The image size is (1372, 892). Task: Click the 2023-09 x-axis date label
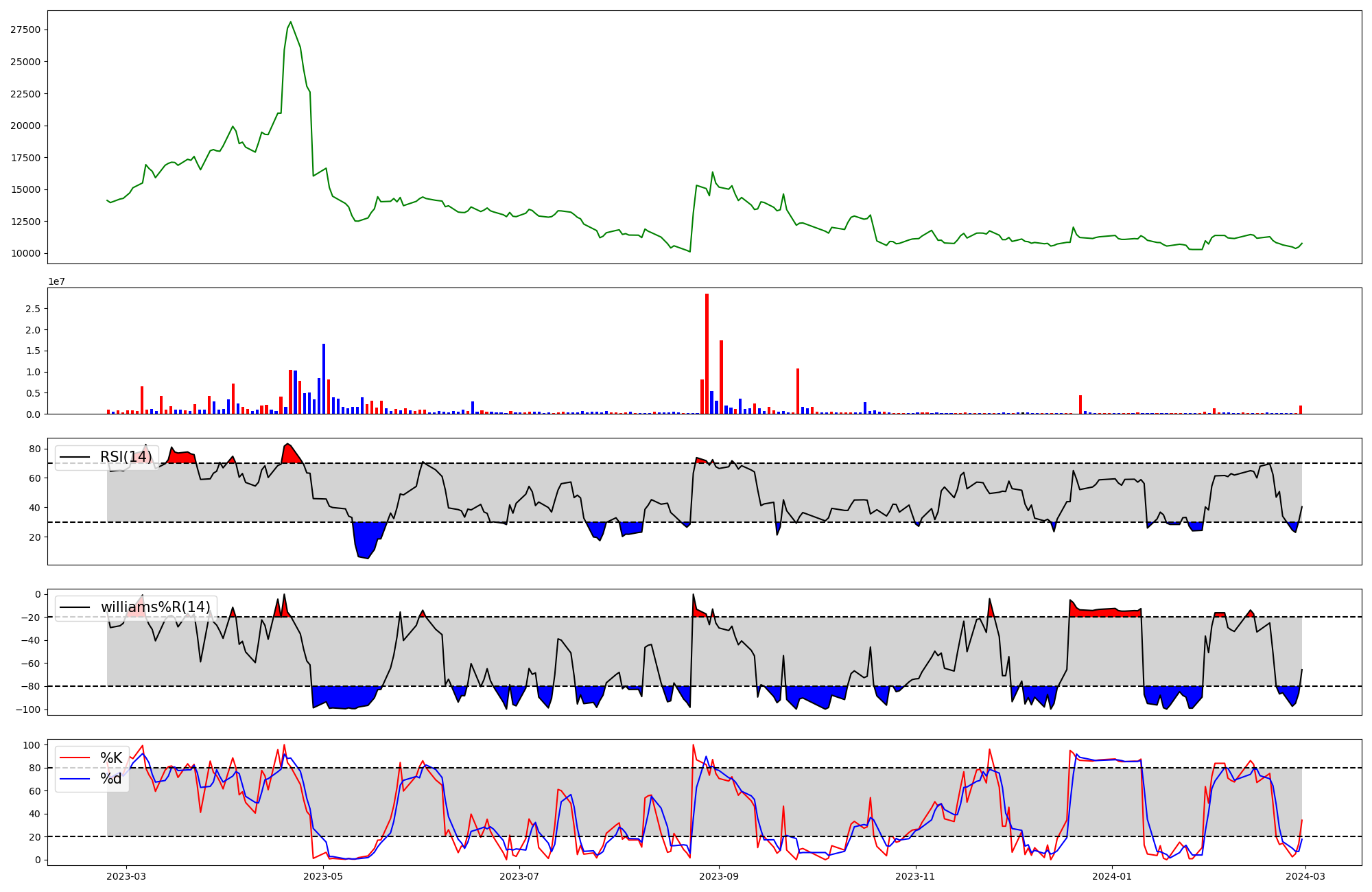pos(719,876)
